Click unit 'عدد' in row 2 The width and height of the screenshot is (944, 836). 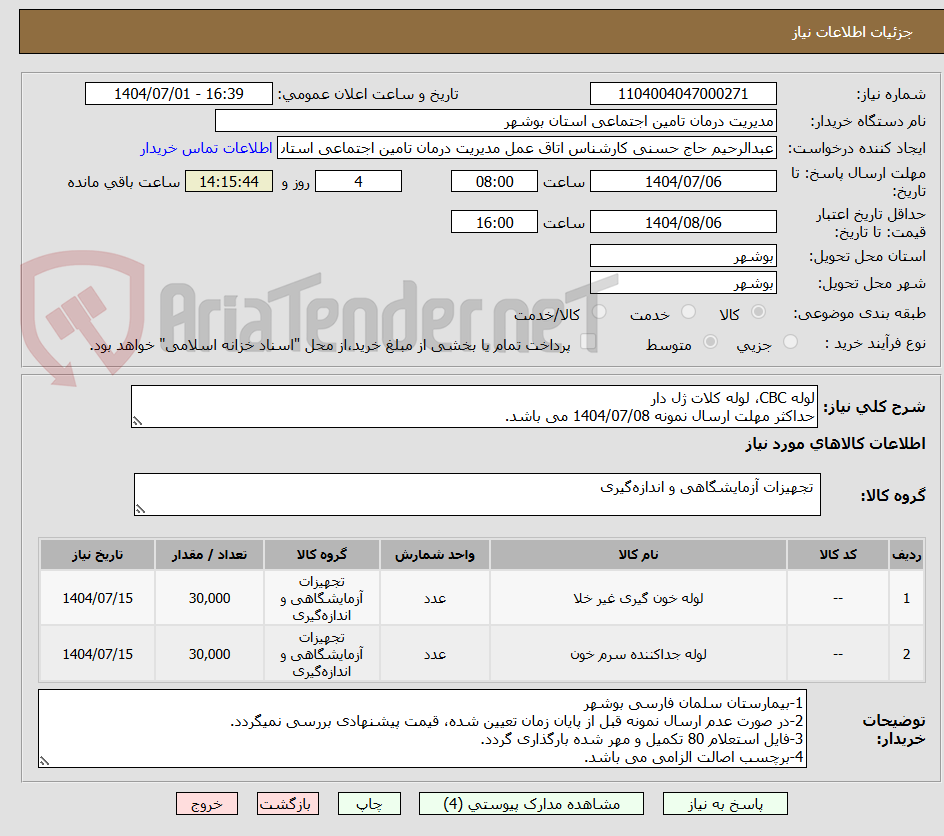point(435,654)
